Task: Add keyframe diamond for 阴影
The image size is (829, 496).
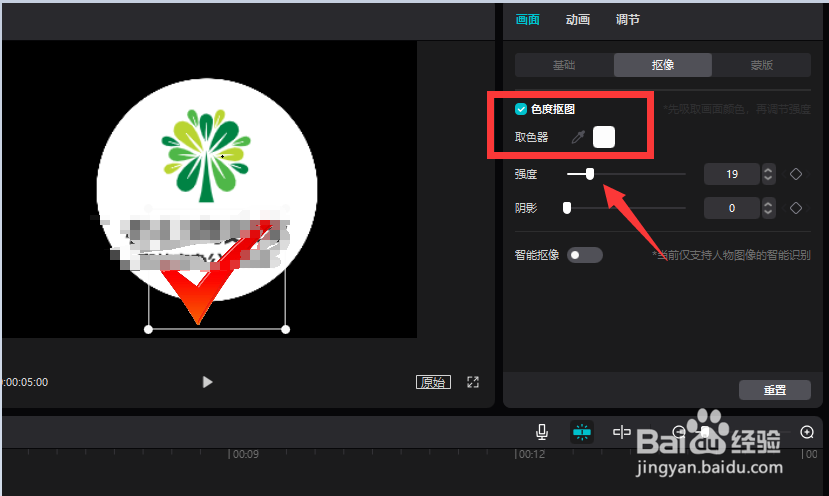Action: (x=796, y=208)
